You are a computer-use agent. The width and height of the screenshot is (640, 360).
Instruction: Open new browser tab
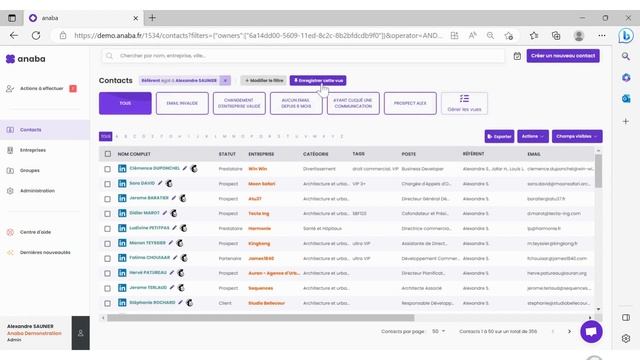[152, 18]
